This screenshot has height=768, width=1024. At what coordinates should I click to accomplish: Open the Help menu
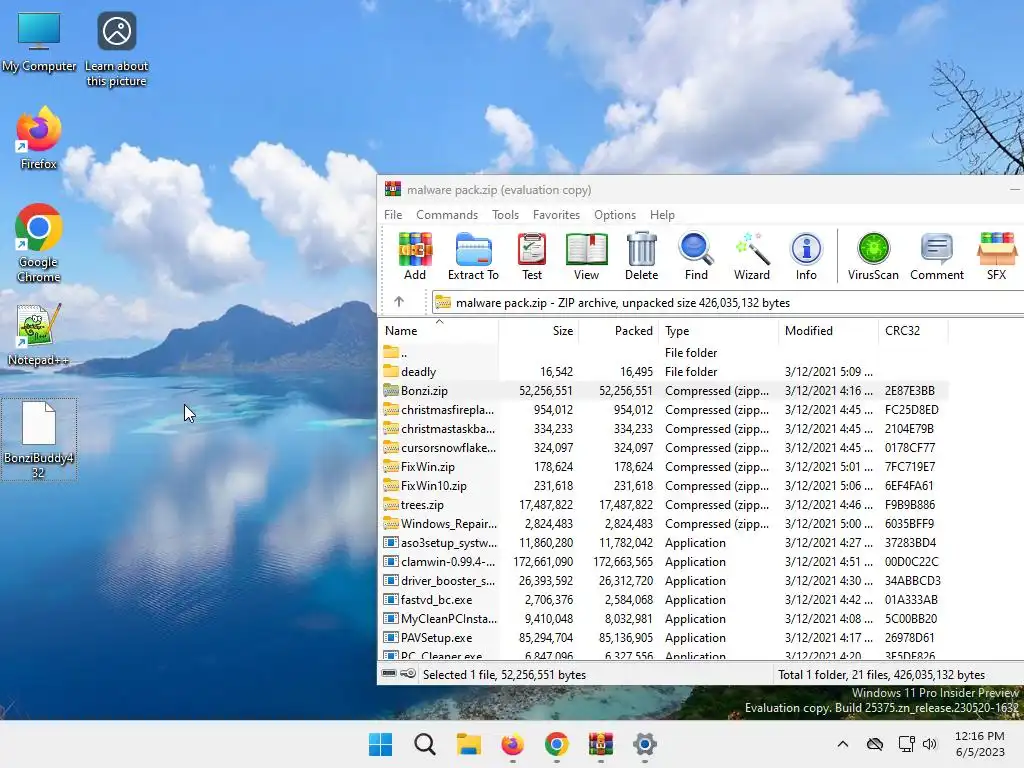[662, 215]
